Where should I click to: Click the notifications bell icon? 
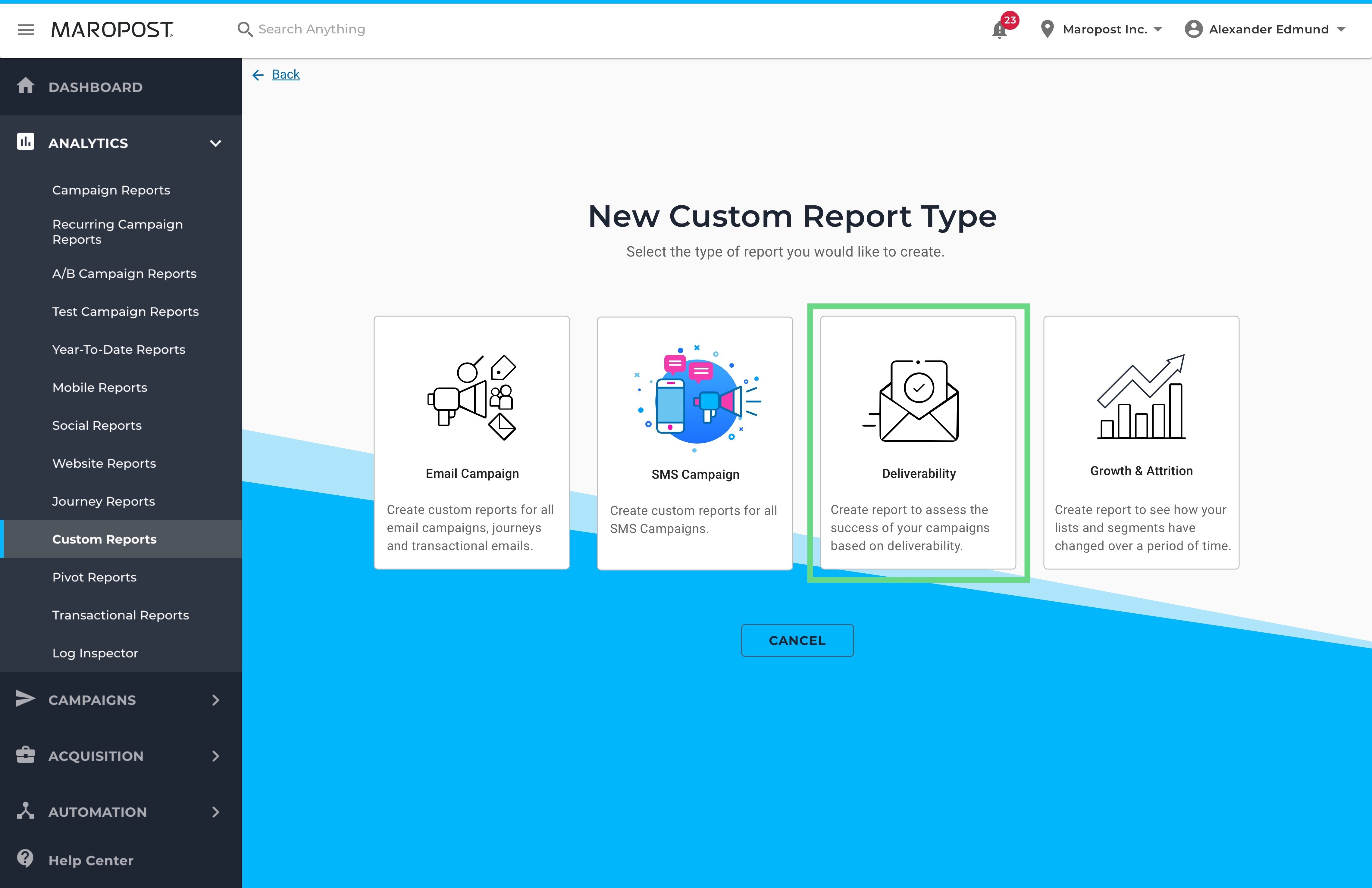pyautogui.click(x=1000, y=30)
